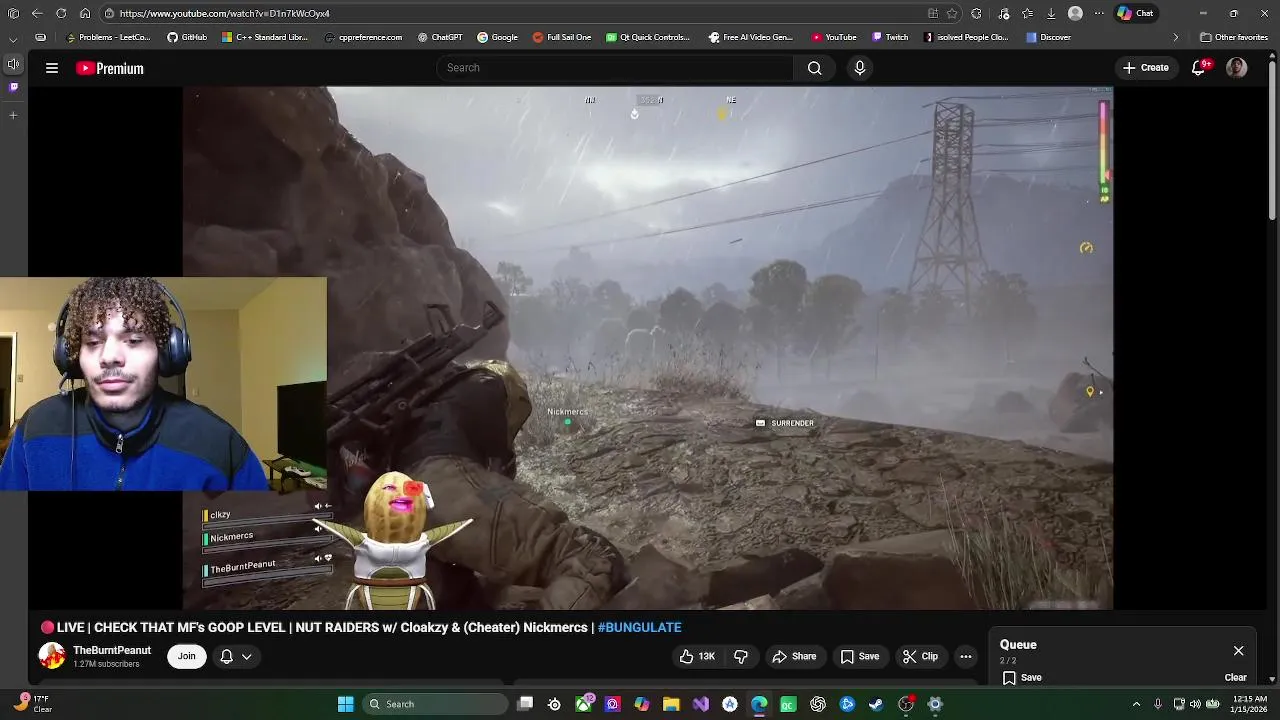The height and width of the screenshot is (720, 1280).
Task: Click the Windows taskbar search box
Action: 434,704
